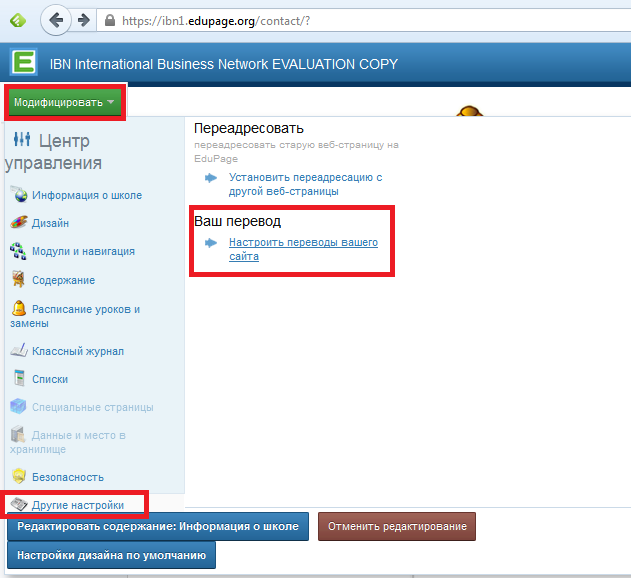The width and height of the screenshot is (631, 578).
Task: Click the URL address bar field
Action: tap(364, 20)
